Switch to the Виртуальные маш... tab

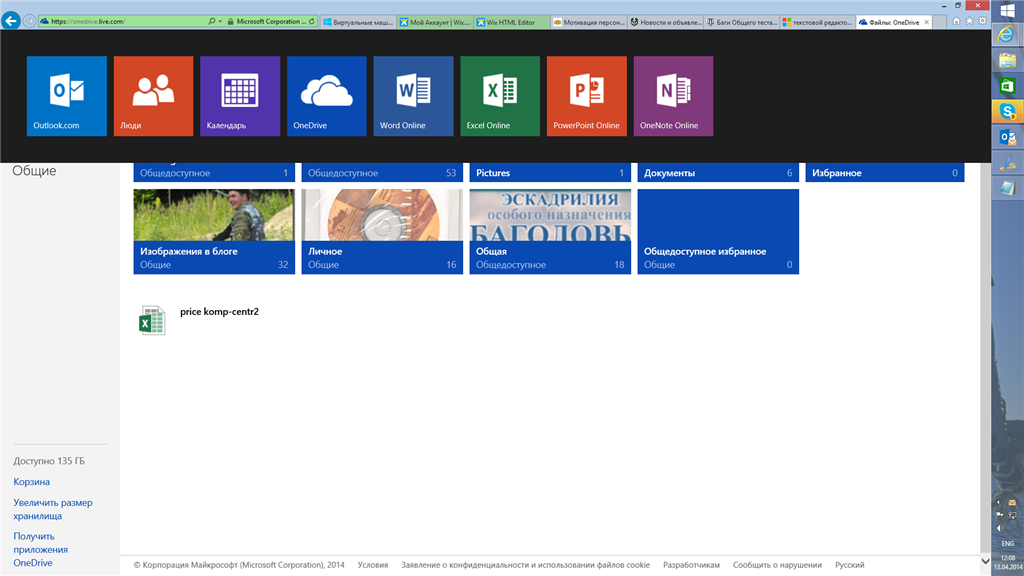tap(358, 22)
